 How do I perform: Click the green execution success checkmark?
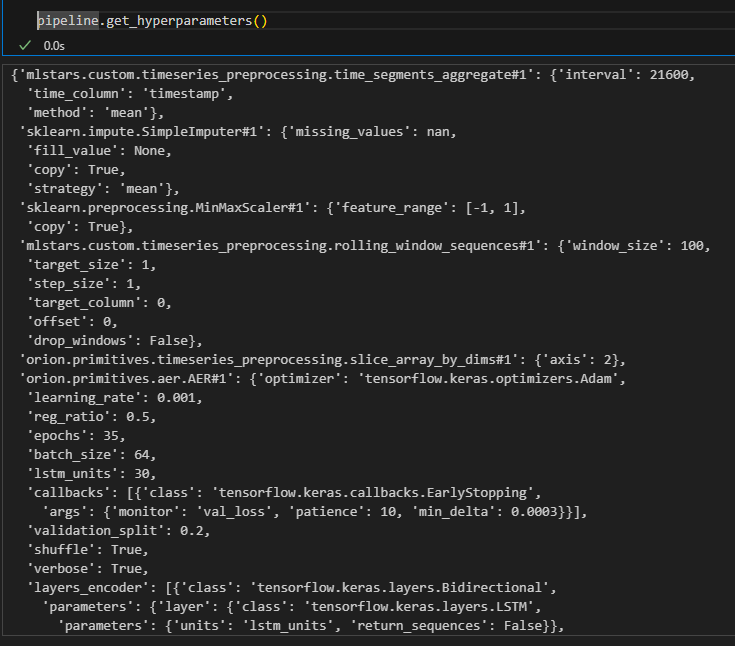point(25,45)
